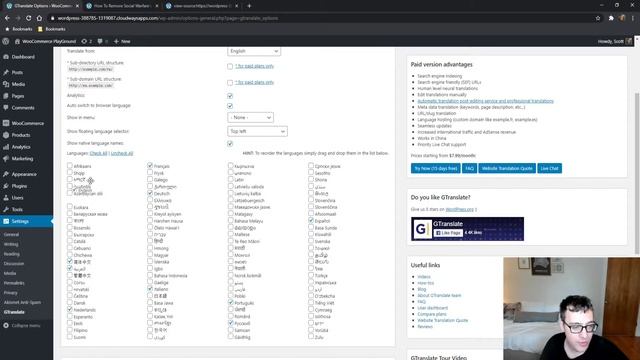The height and width of the screenshot is (360, 640).
Task: Click the GTranslate Facebook Like Page banner
Action: click(467, 229)
